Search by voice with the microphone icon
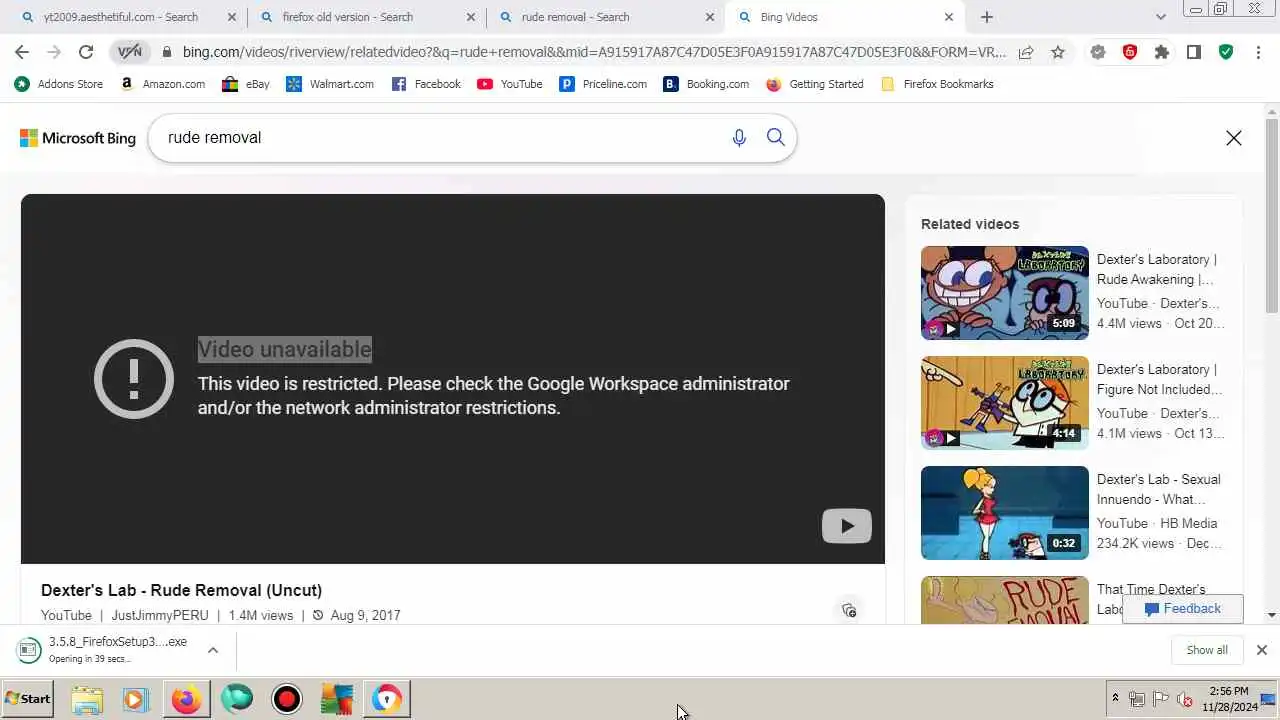The width and height of the screenshot is (1280, 720). coord(739,138)
